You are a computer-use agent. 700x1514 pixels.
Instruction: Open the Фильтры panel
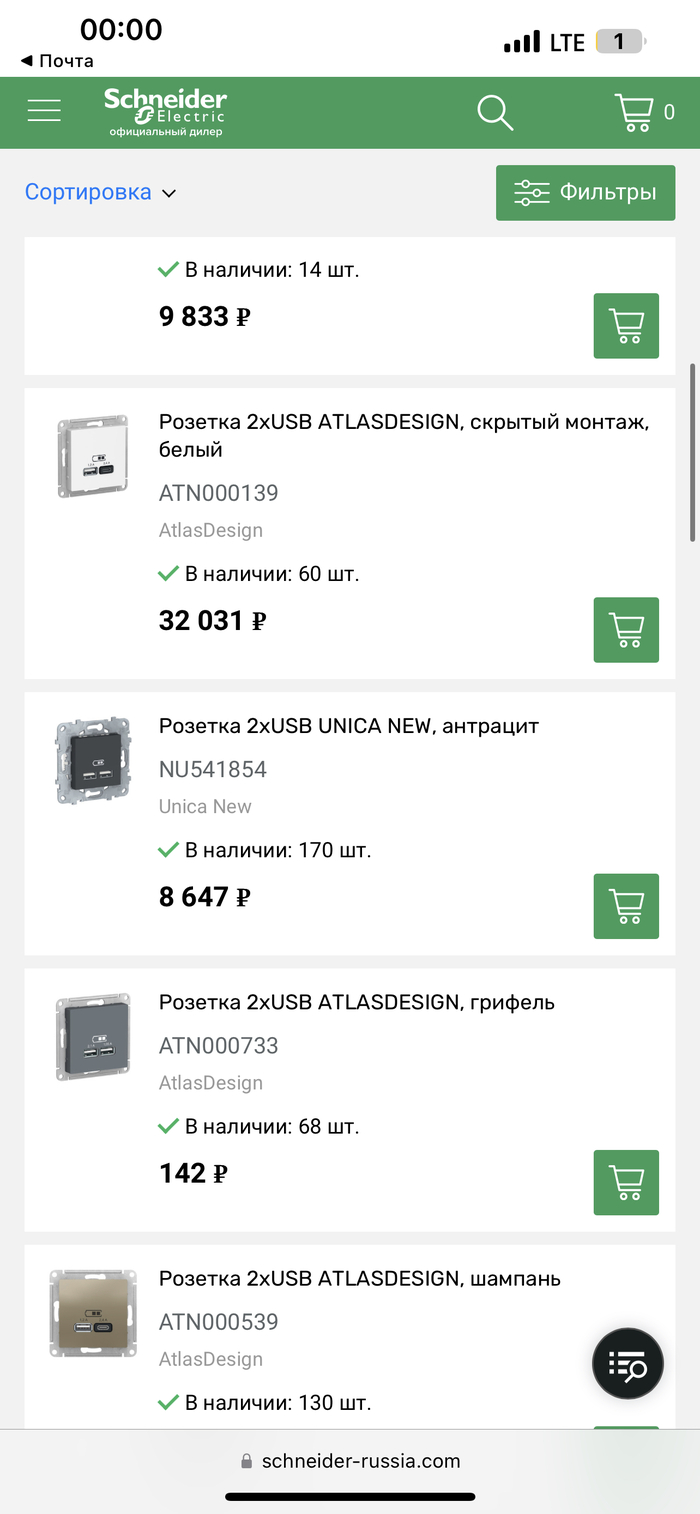(x=585, y=192)
